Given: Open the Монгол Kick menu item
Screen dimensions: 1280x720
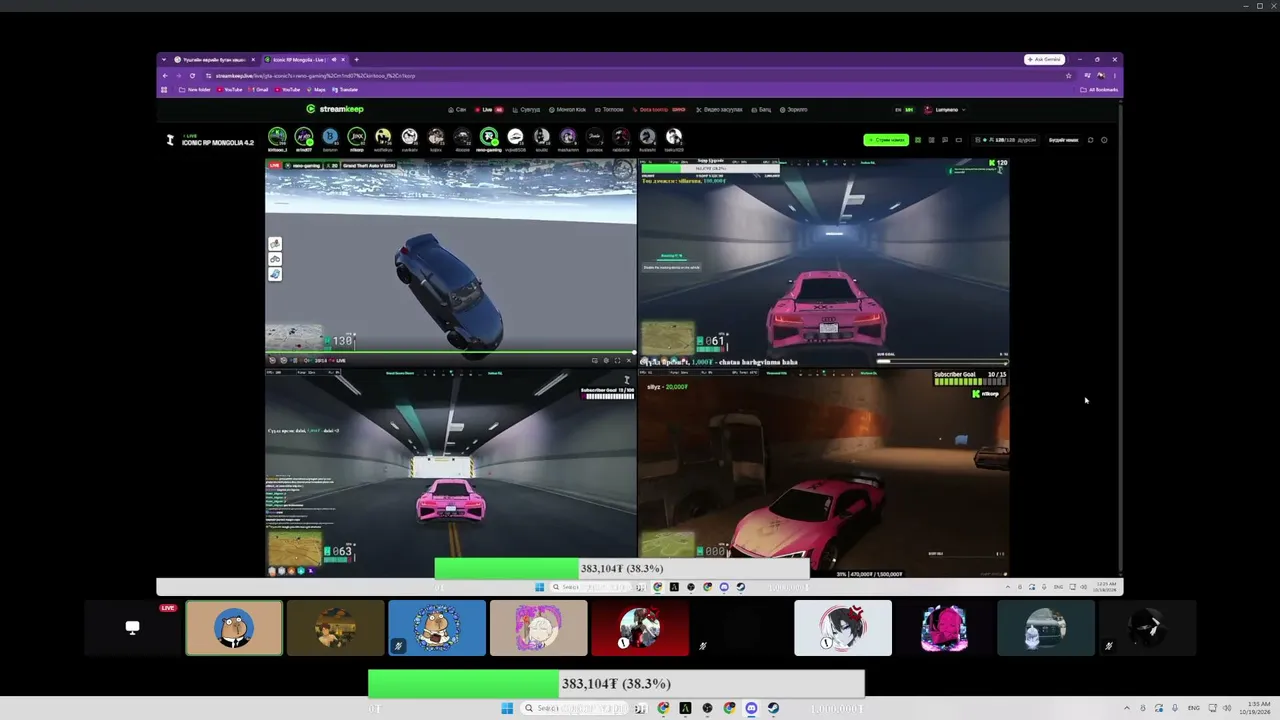Looking at the screenshot, I should point(567,110).
